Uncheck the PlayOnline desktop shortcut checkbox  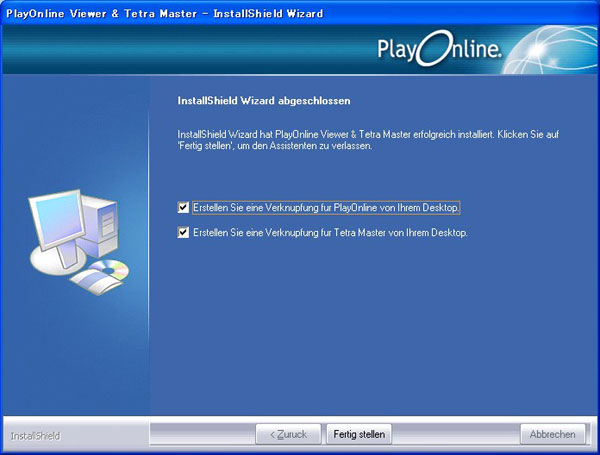(x=183, y=207)
